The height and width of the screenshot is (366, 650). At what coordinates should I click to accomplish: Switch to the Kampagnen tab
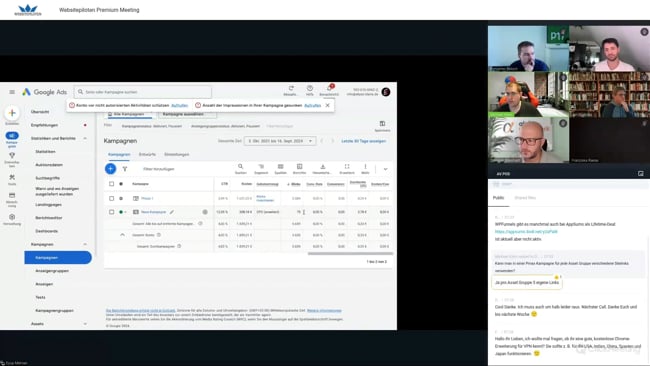click(119, 154)
